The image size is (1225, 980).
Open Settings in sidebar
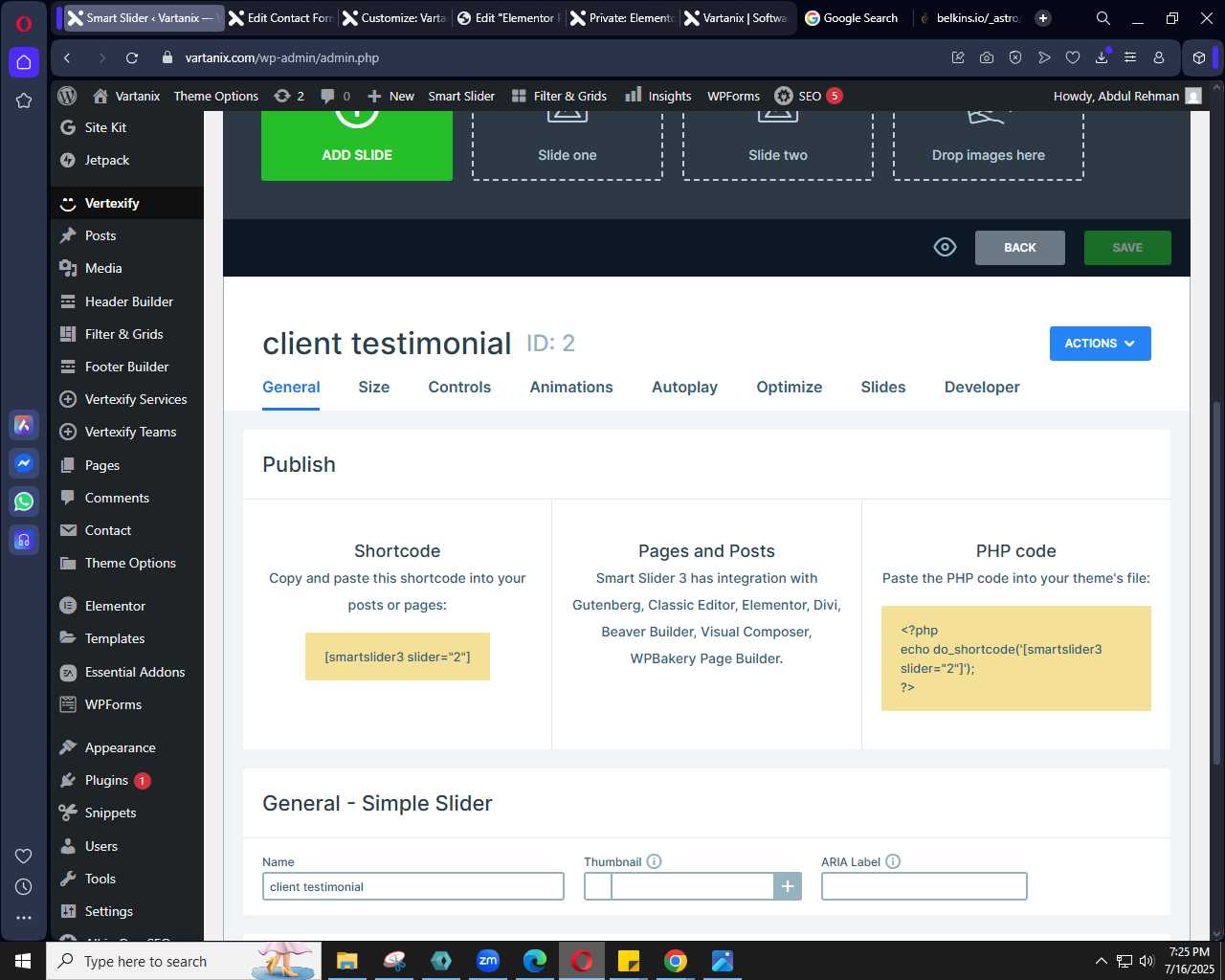point(126,911)
